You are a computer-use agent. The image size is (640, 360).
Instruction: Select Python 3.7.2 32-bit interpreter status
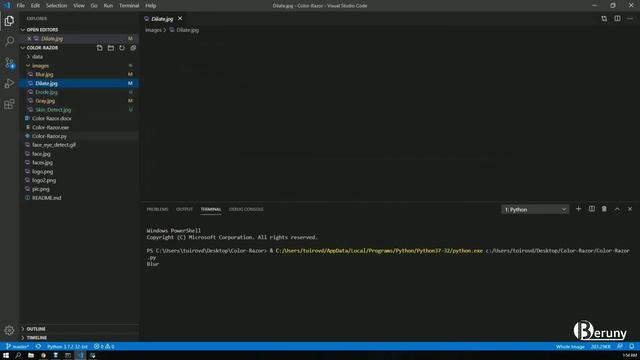click(67, 347)
